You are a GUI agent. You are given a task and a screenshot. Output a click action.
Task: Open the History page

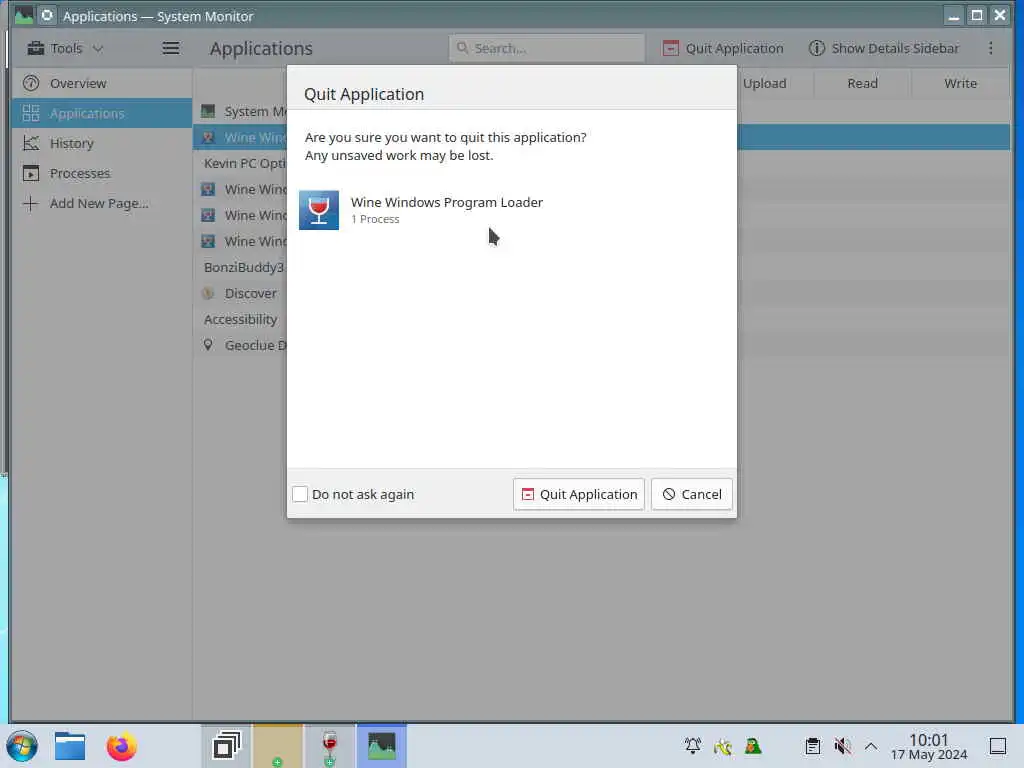pyautogui.click(x=101, y=143)
